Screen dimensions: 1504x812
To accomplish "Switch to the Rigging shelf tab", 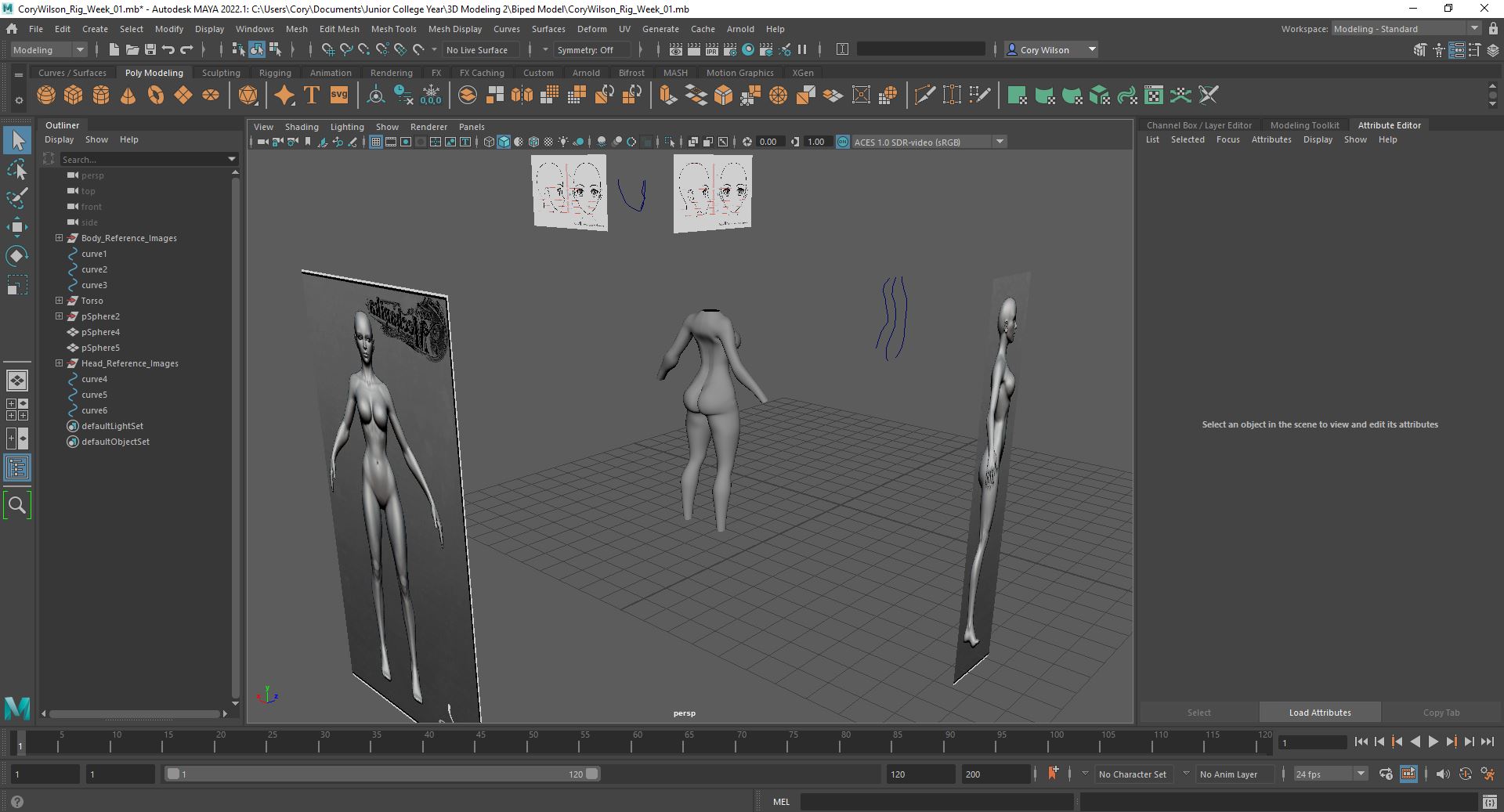I will (275, 73).
